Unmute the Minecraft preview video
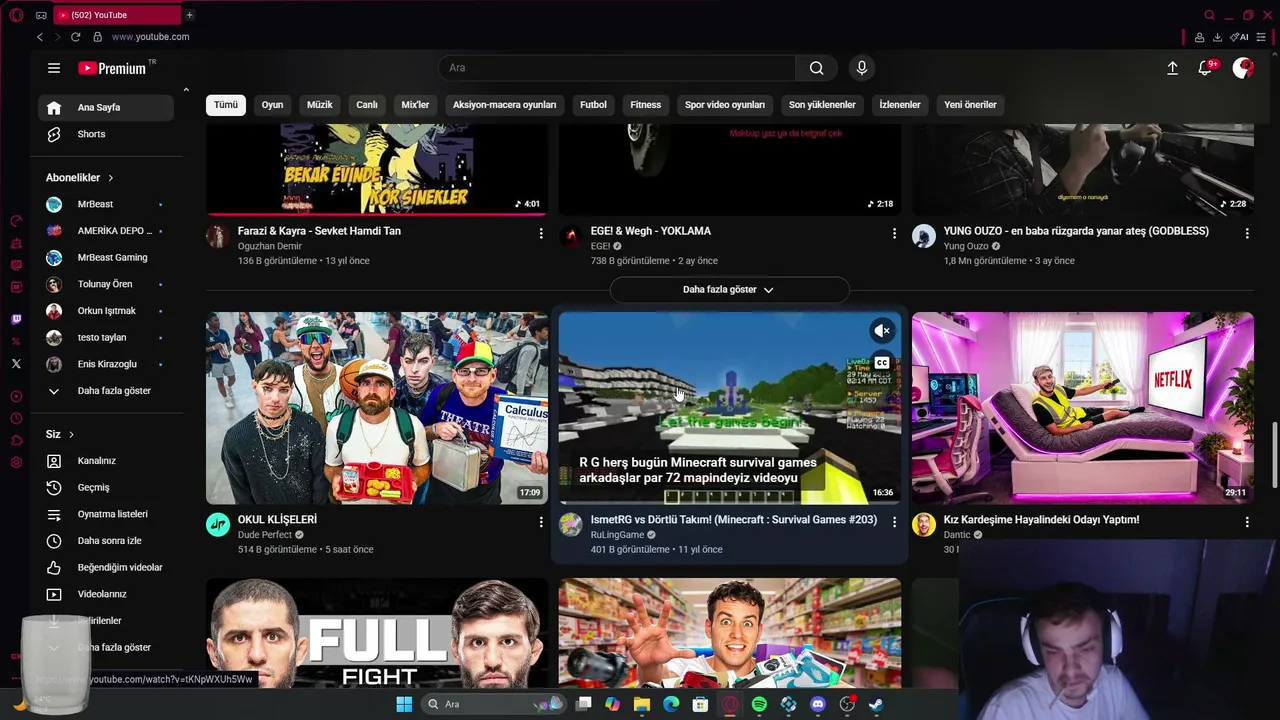 [882, 331]
